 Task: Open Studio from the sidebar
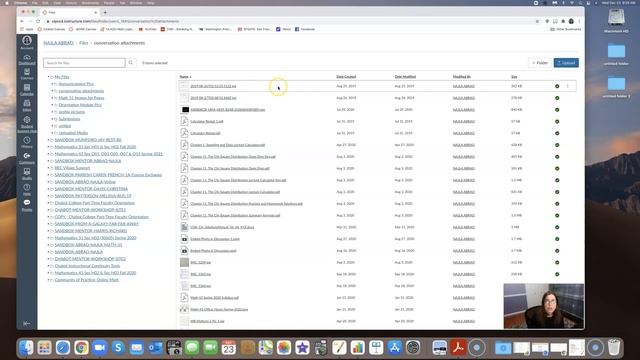27,174
